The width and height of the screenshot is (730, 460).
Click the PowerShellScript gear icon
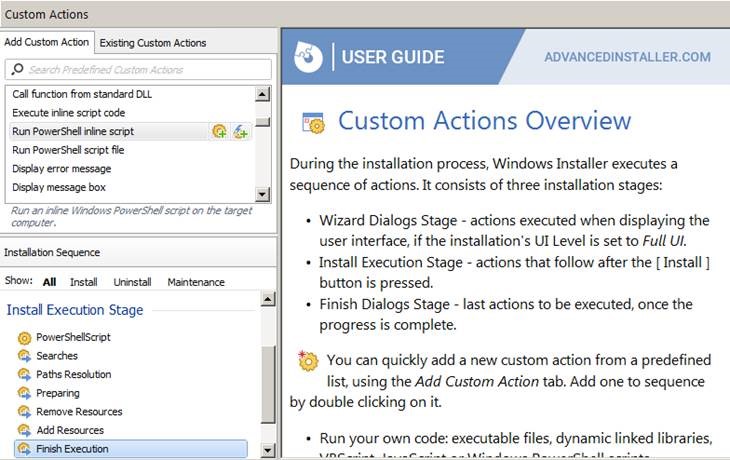pyautogui.click(x=25, y=338)
